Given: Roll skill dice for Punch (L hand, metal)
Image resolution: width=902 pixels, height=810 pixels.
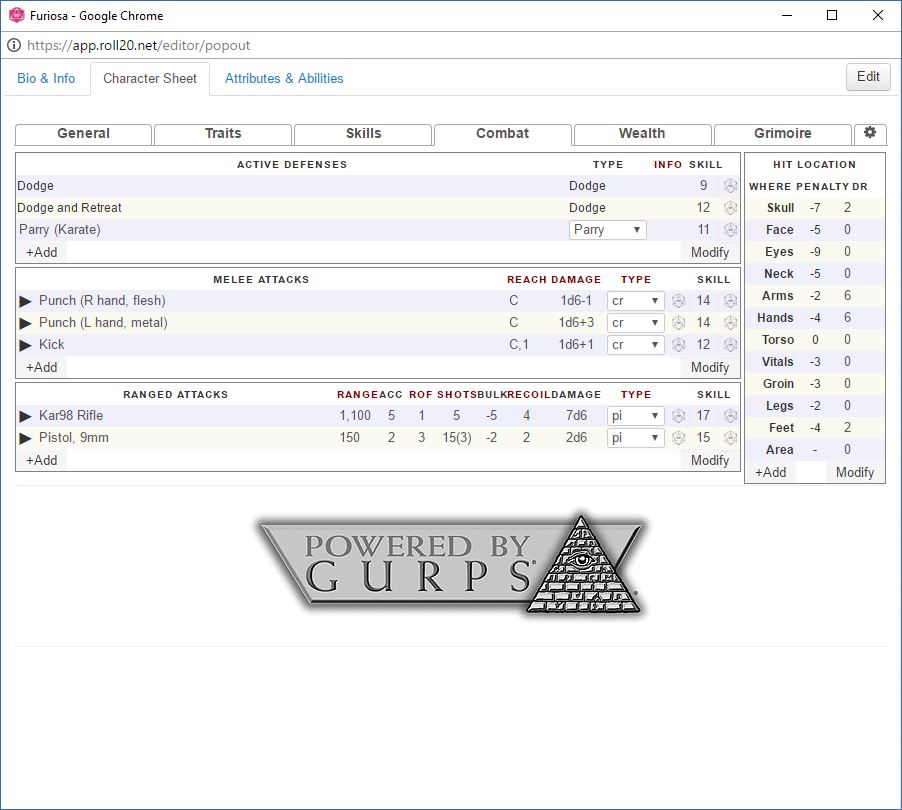Looking at the screenshot, I should [x=730, y=323].
